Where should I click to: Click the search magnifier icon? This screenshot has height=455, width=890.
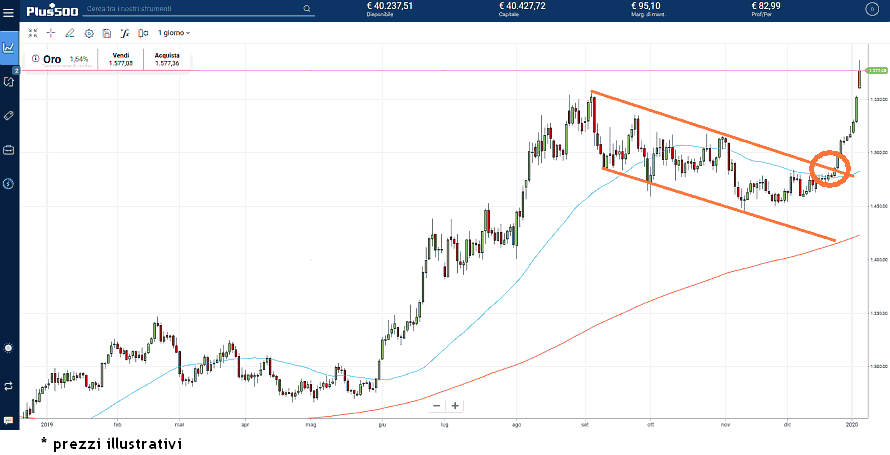point(306,8)
